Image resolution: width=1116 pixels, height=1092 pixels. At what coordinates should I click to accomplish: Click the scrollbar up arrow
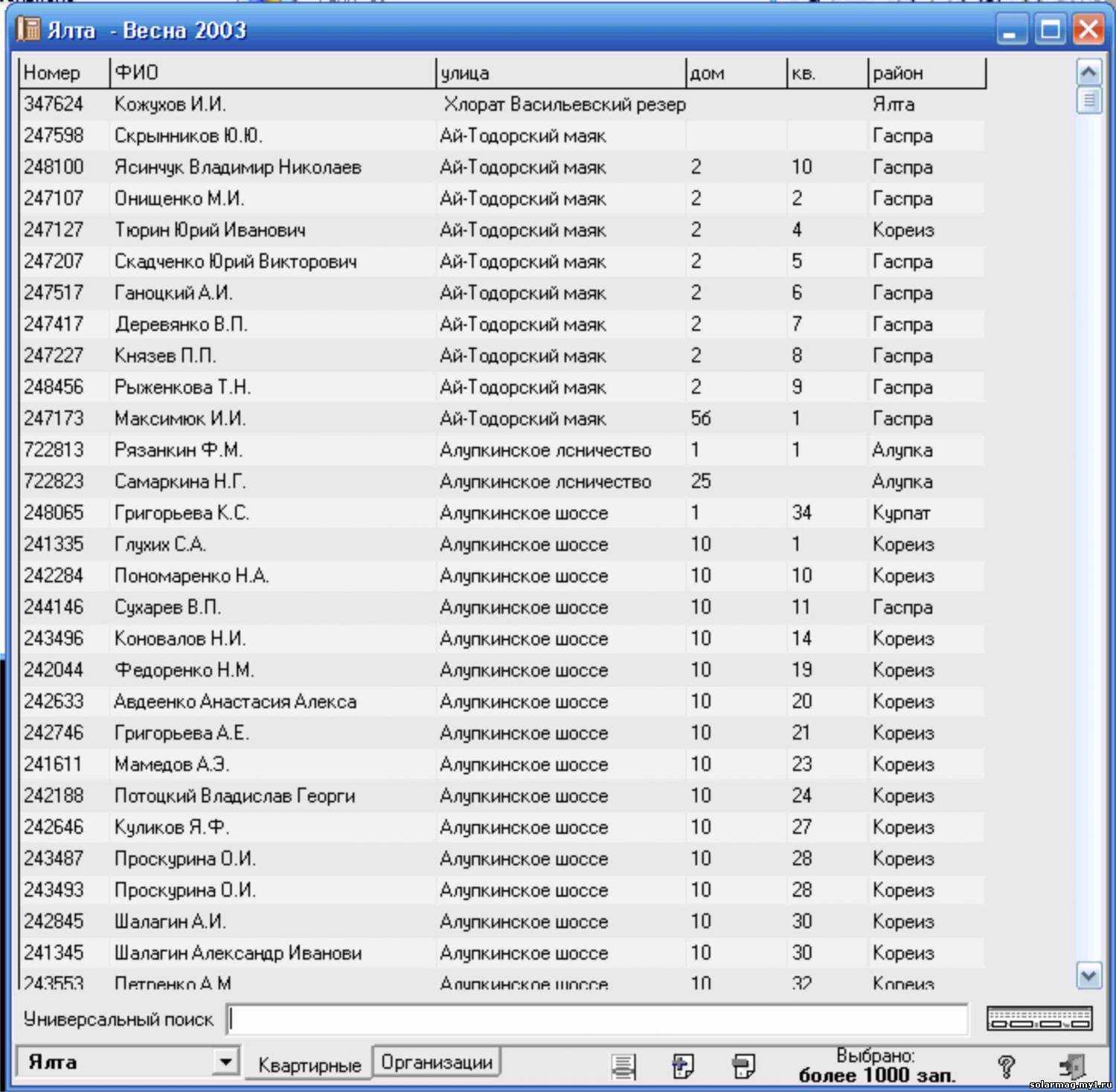click(x=1088, y=72)
